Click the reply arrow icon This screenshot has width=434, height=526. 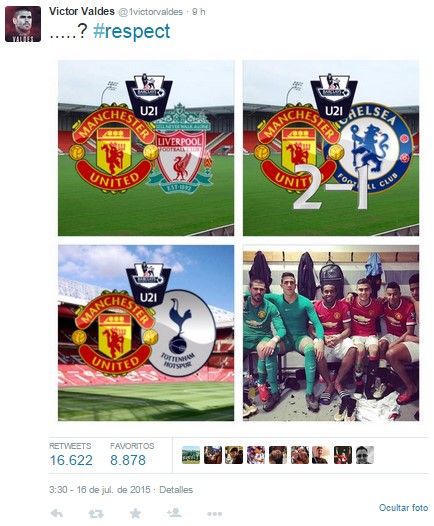coord(57,513)
